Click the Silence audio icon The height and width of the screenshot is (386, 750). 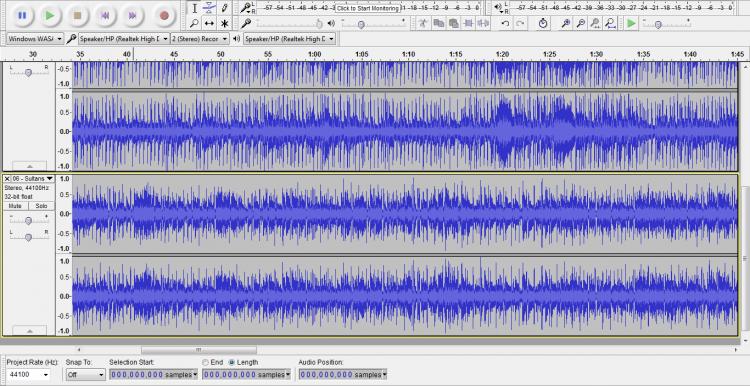pyautogui.click(x=483, y=23)
